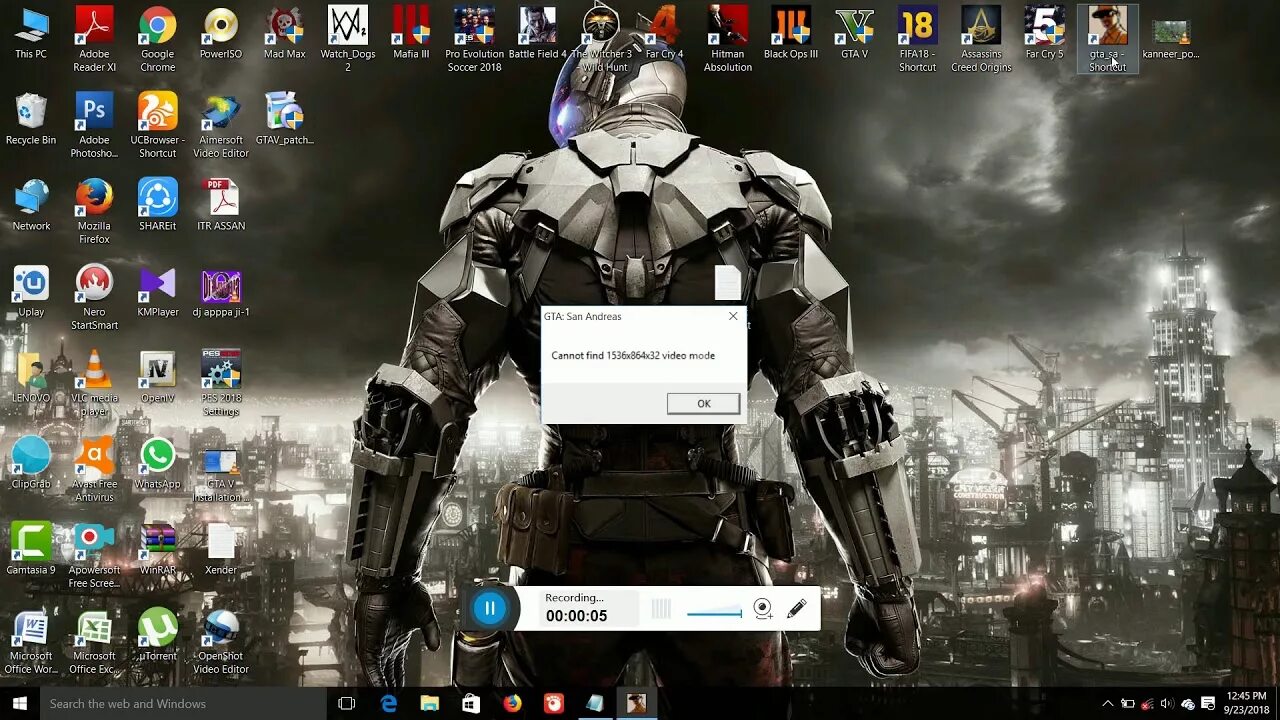Select the Adobe Photoshop shortcut
The height and width of the screenshot is (720, 1280).
[95, 125]
